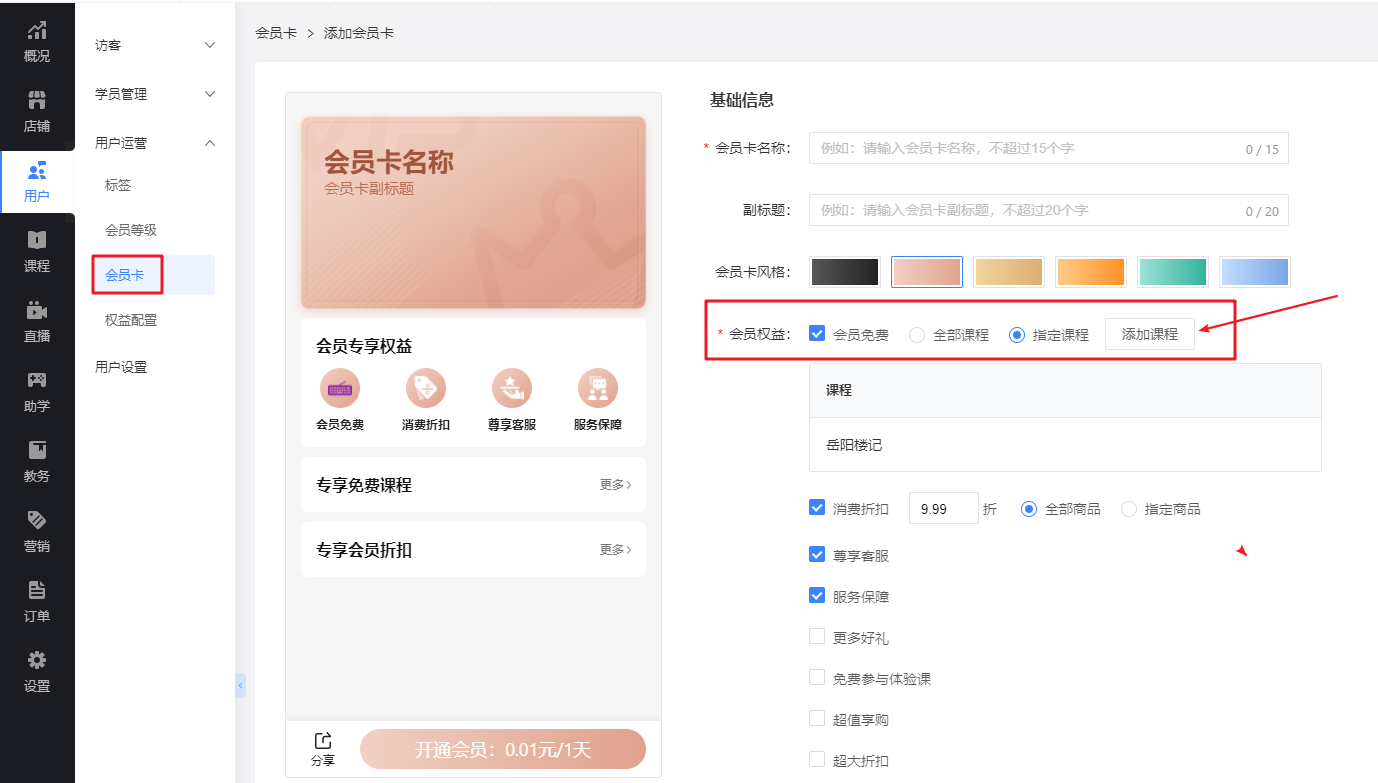This screenshot has height=783, width=1378.
Task: Select the 全部课程 radio button
Action: (x=917, y=335)
